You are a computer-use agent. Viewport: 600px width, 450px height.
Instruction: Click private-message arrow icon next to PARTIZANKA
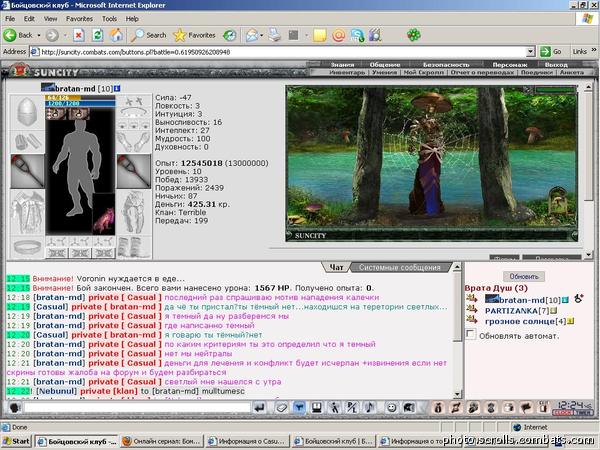click(472, 309)
